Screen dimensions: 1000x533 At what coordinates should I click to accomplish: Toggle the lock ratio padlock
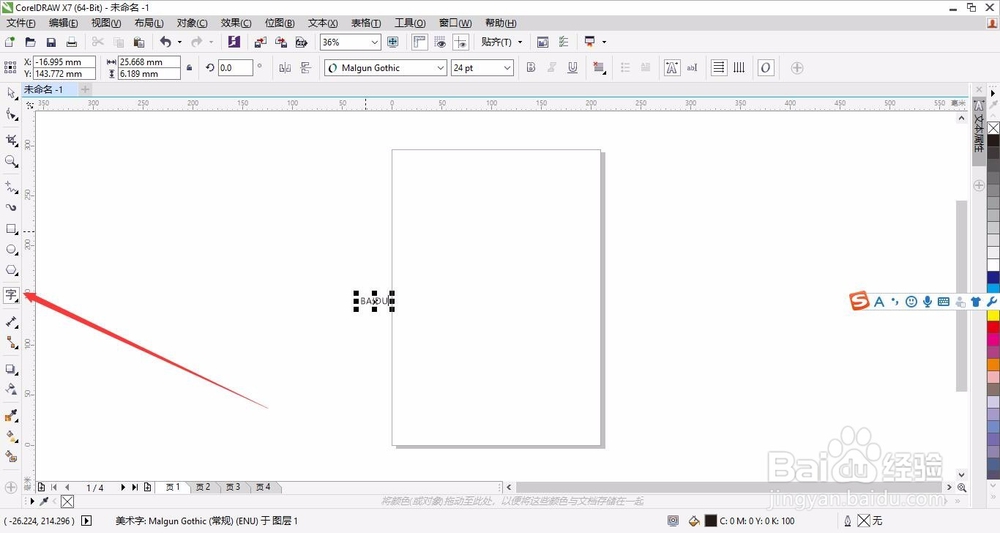tap(189, 68)
